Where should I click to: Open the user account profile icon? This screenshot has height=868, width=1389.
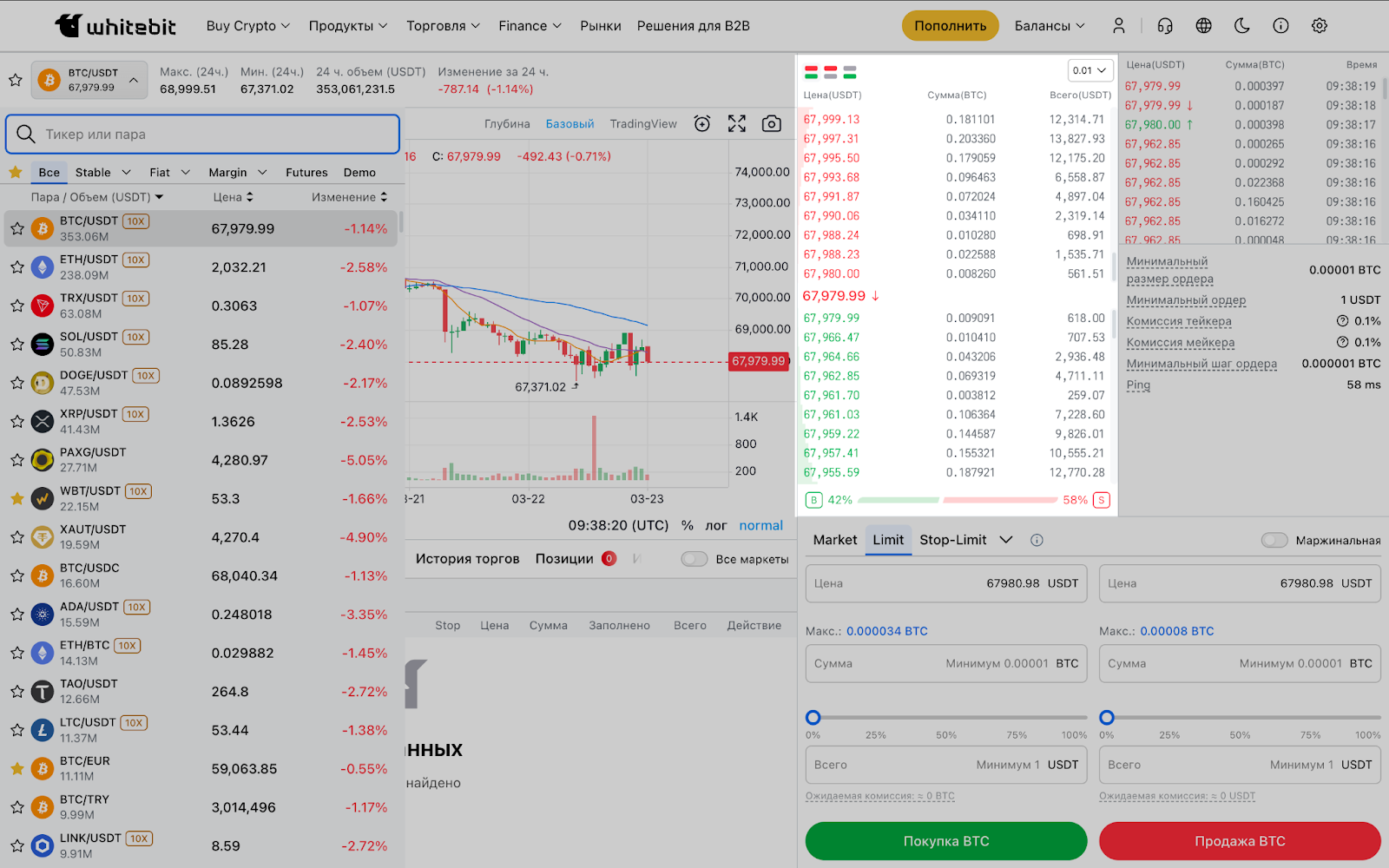pos(1119,26)
